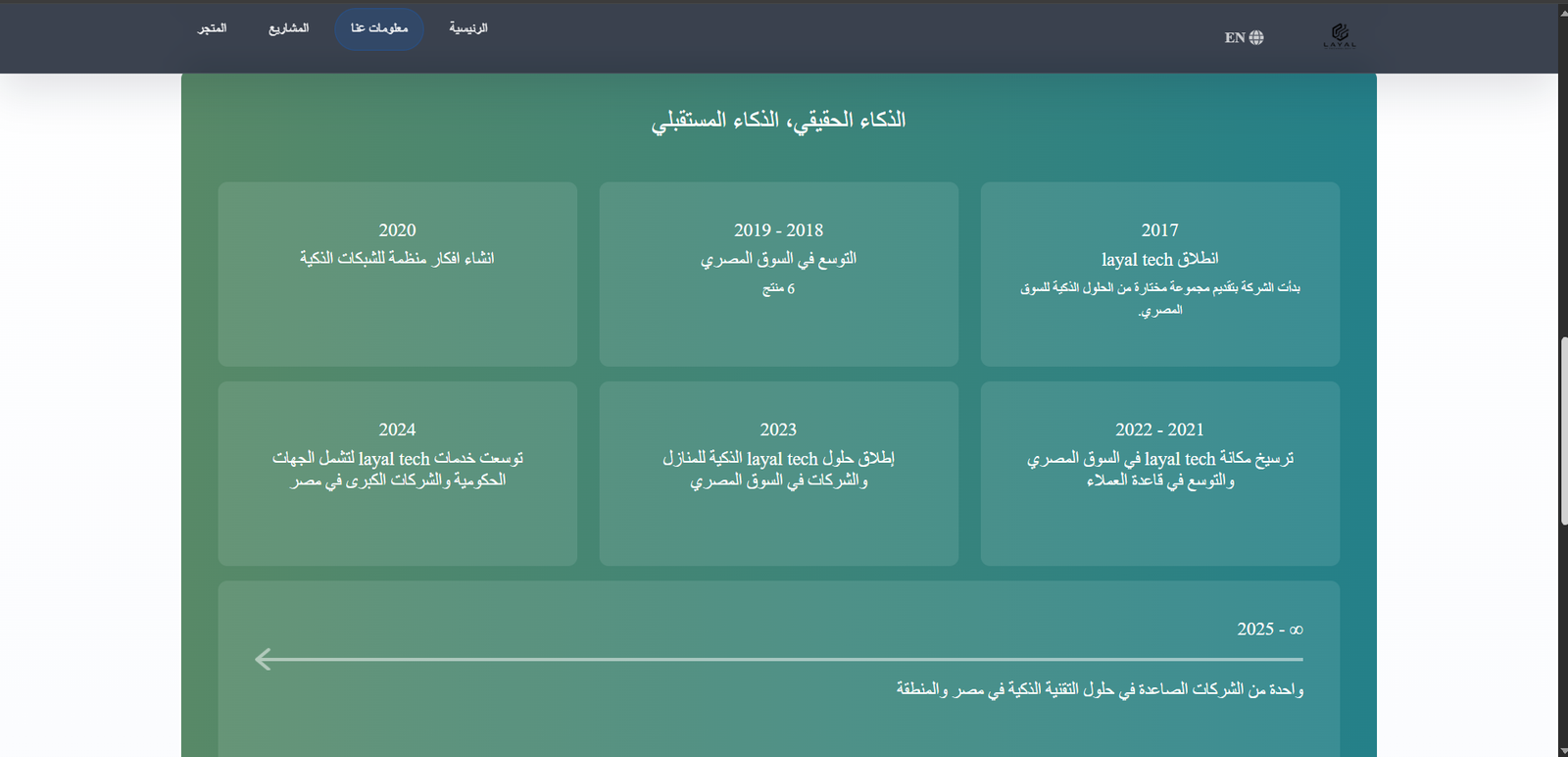Click the text التوسع في السوق المصري
This screenshot has width=1568, height=757.
[779, 259]
